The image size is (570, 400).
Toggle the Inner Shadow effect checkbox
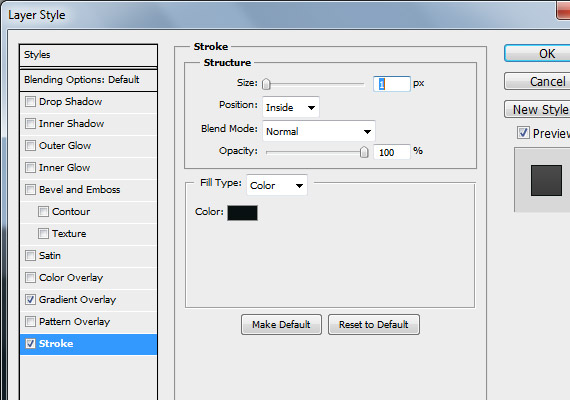(31, 124)
